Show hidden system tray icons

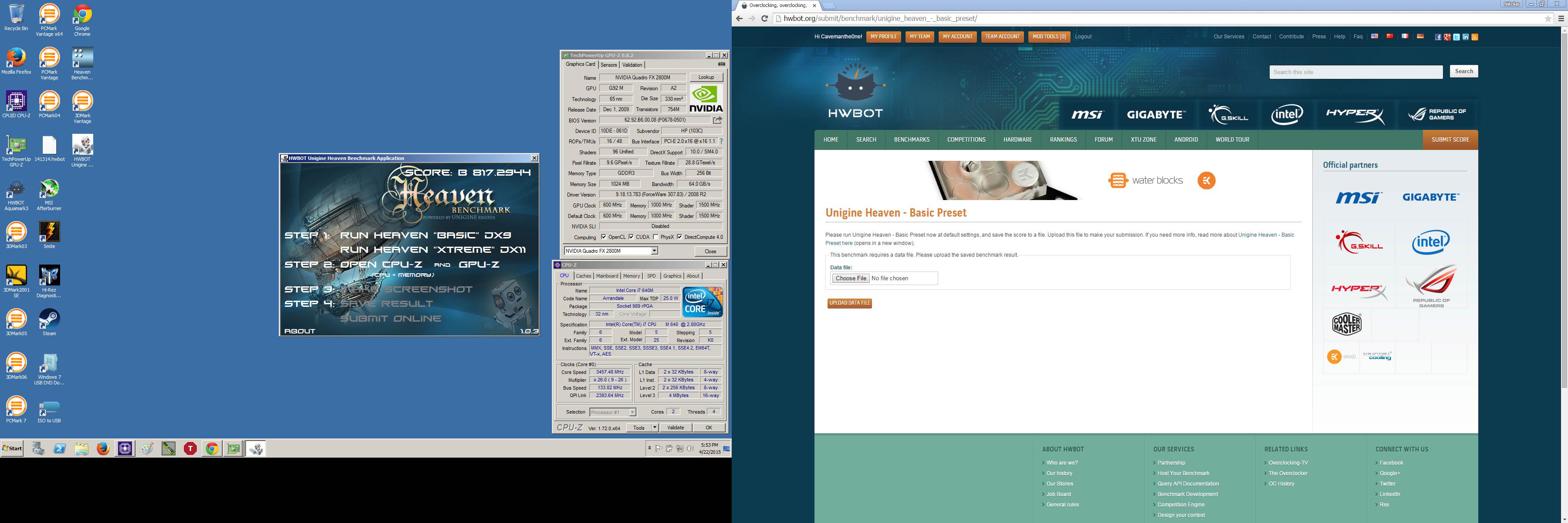649,449
